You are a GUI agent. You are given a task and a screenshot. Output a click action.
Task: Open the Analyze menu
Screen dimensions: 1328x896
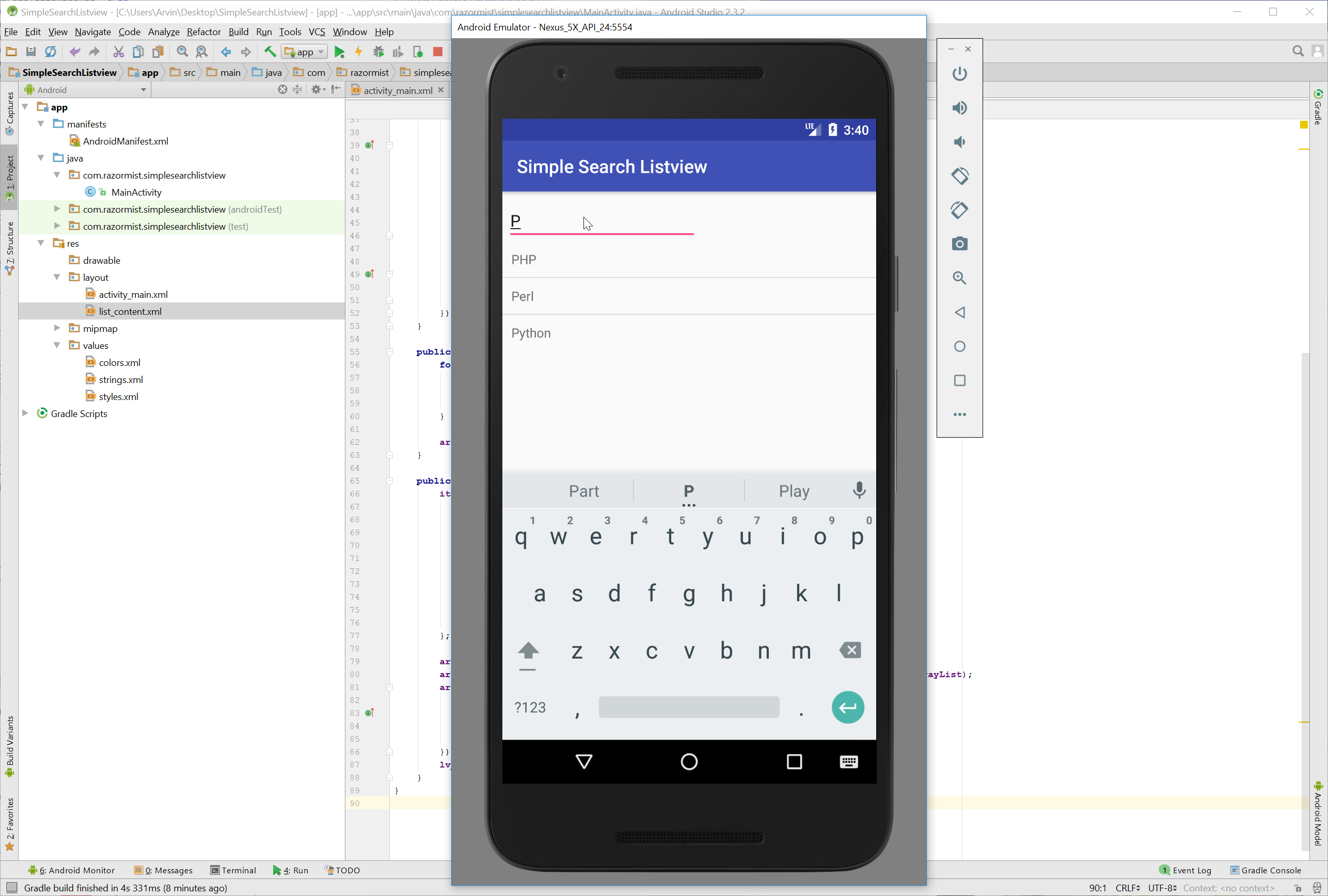tap(164, 32)
